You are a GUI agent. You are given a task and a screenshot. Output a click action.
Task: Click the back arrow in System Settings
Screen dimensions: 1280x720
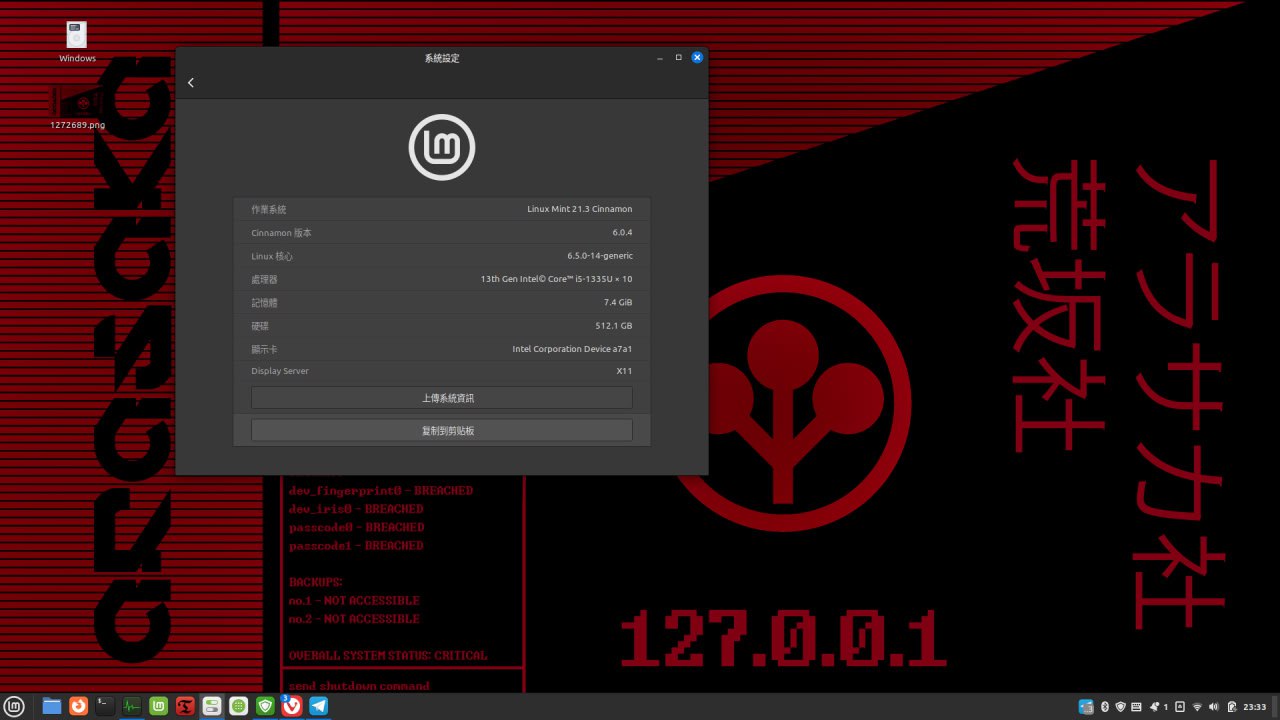pos(191,83)
